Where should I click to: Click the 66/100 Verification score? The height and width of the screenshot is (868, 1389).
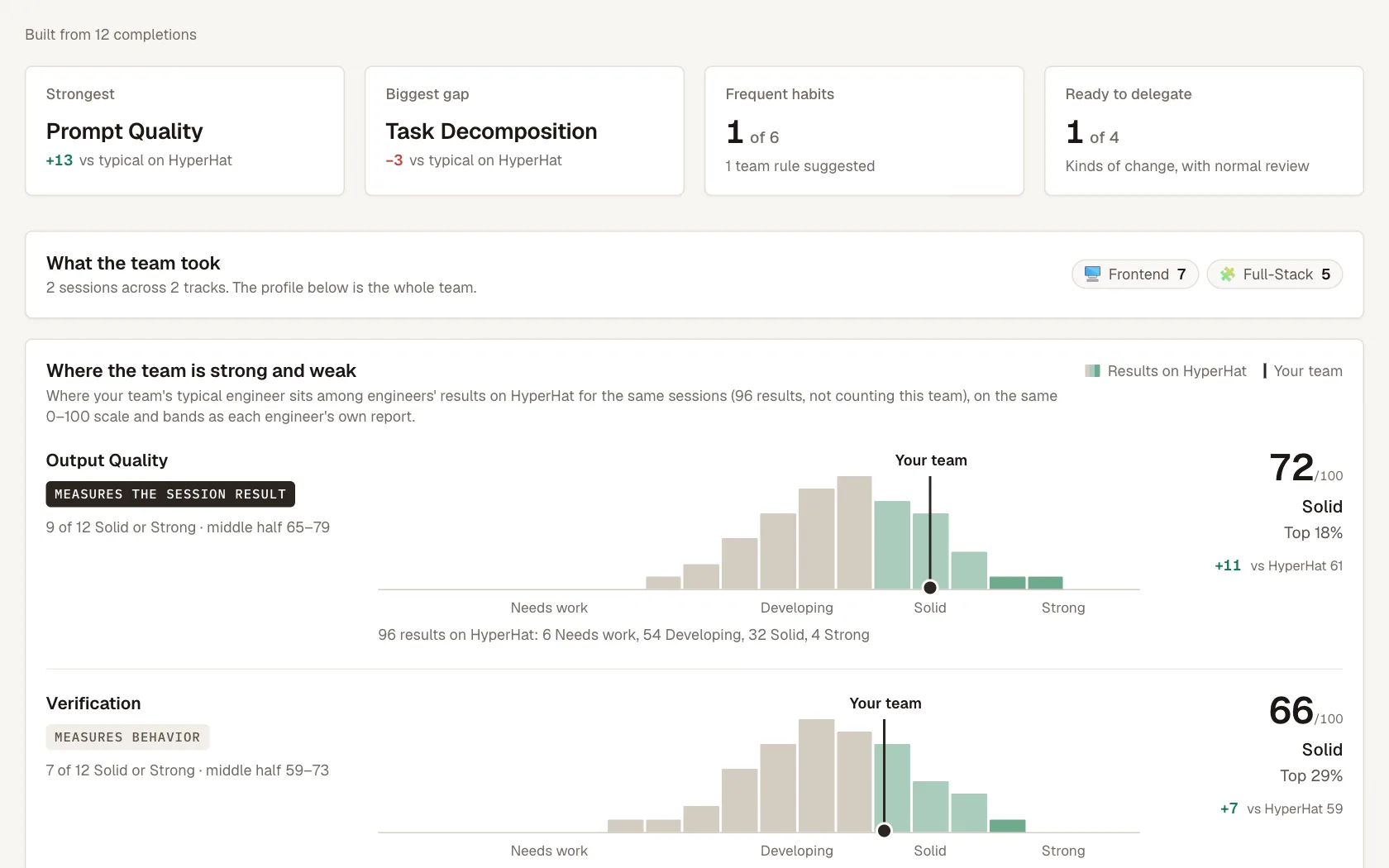[x=1305, y=711]
